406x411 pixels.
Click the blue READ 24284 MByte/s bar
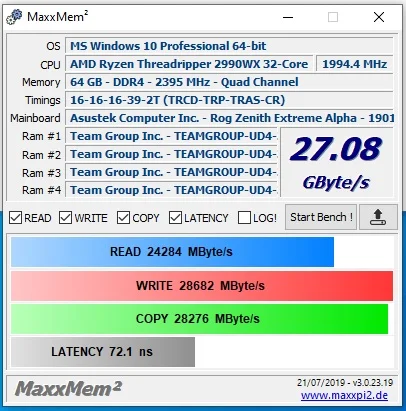click(172, 252)
